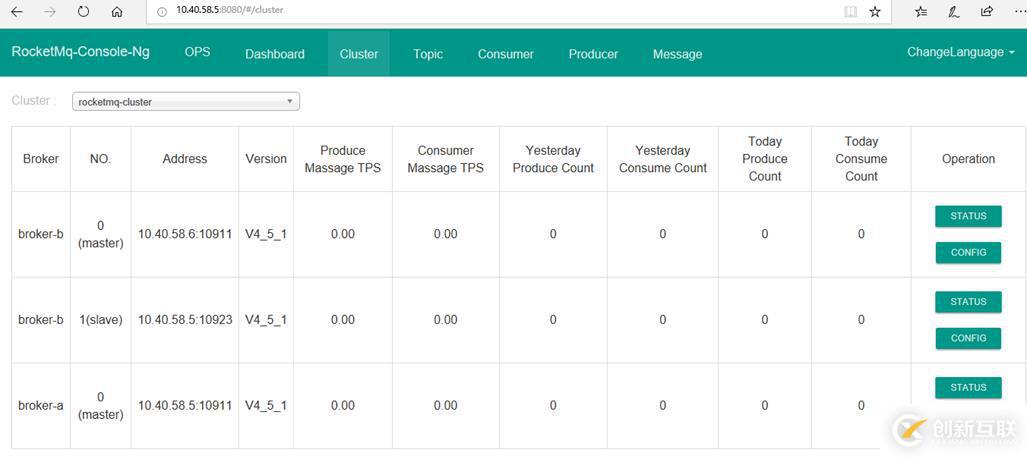Click the Today Consume Count header
Image resolution: width=1027 pixels, height=459 pixels.
861,159
